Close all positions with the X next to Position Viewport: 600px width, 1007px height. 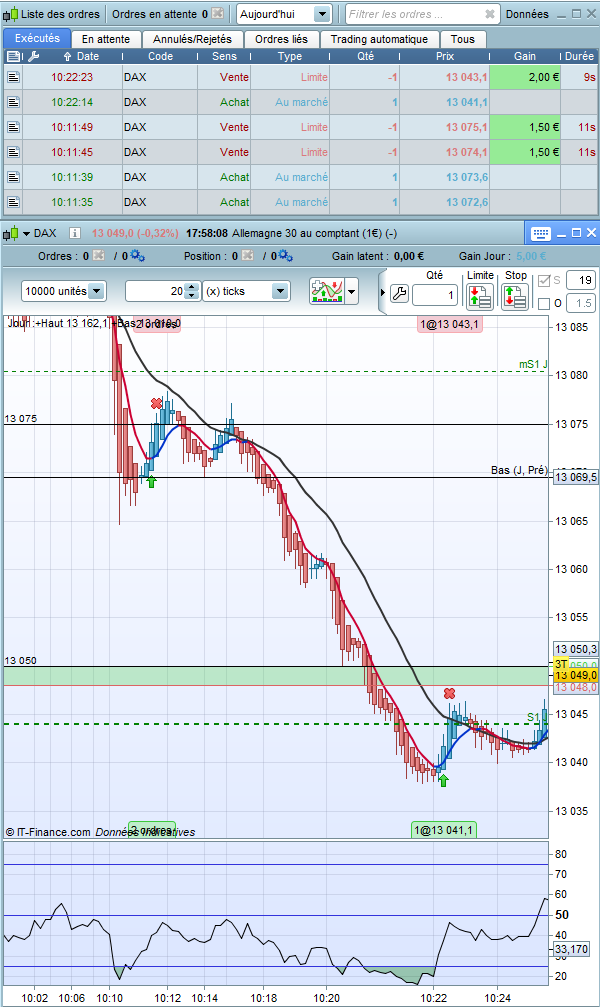tap(247, 256)
